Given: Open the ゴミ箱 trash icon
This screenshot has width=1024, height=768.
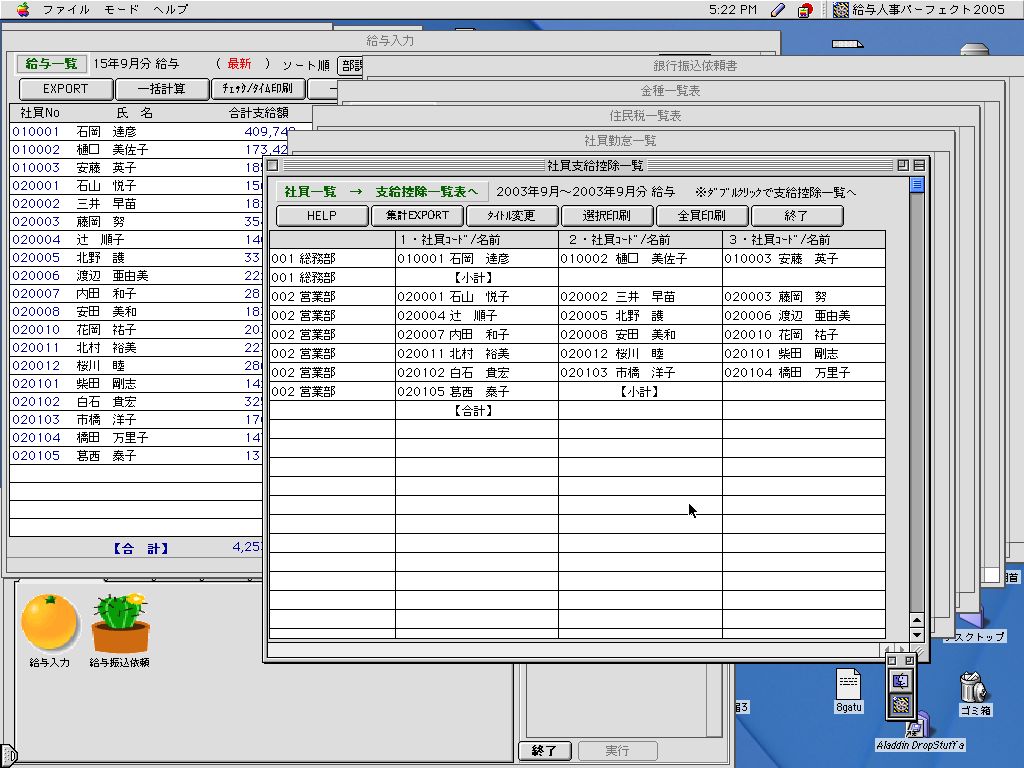Looking at the screenshot, I should (972, 688).
